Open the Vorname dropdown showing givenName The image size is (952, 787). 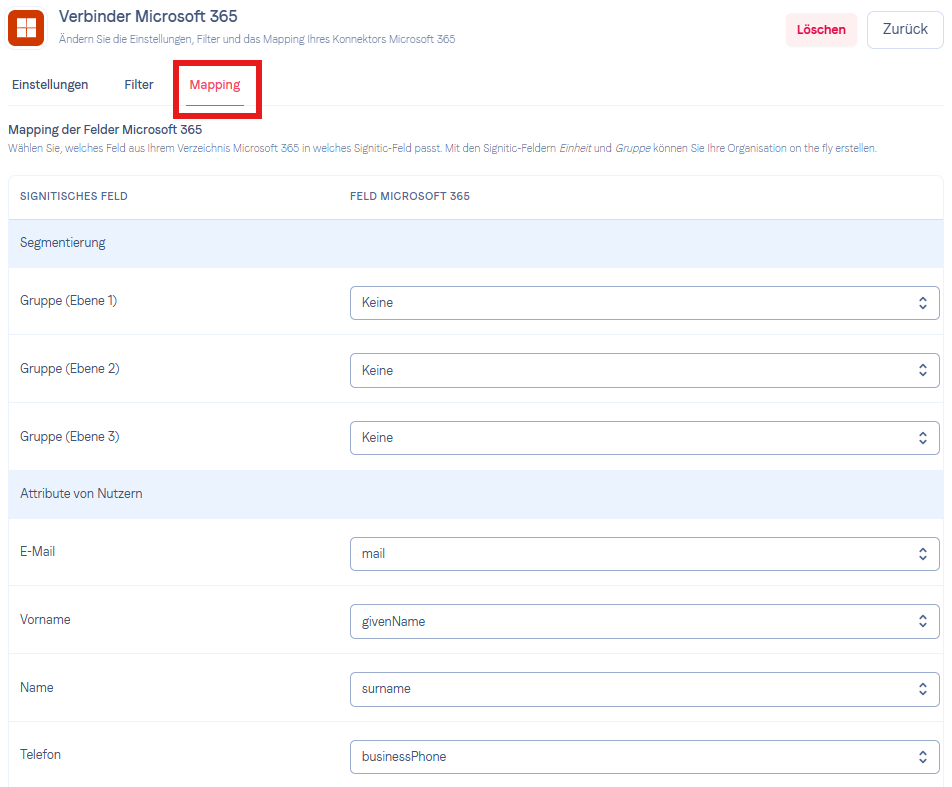coord(644,621)
